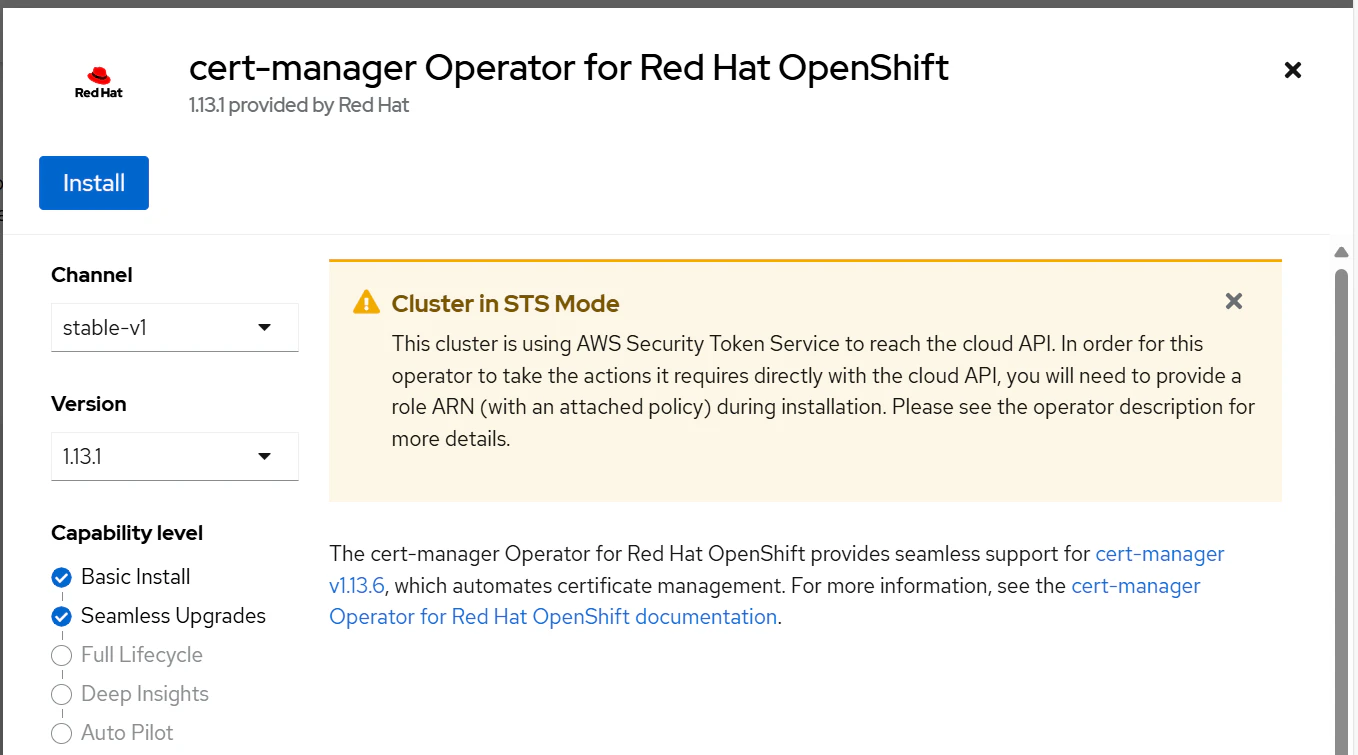Click the 'Cluster in STS Mode' alert title
This screenshot has width=1358, height=755.
click(506, 304)
